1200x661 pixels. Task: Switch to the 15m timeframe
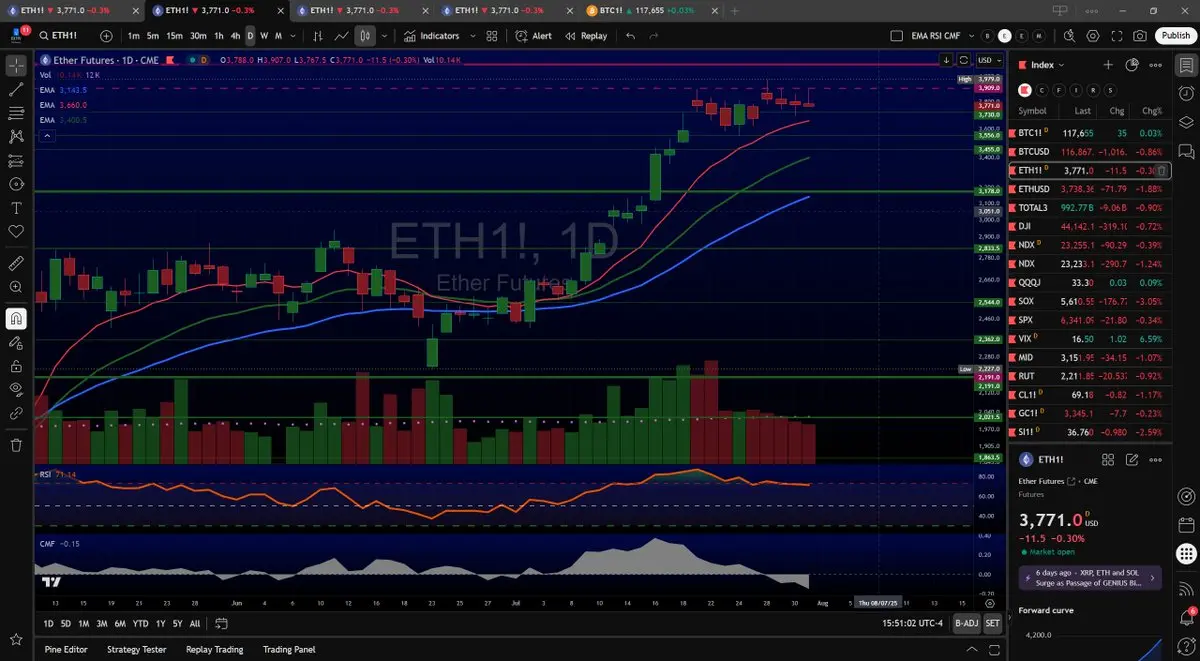point(175,36)
